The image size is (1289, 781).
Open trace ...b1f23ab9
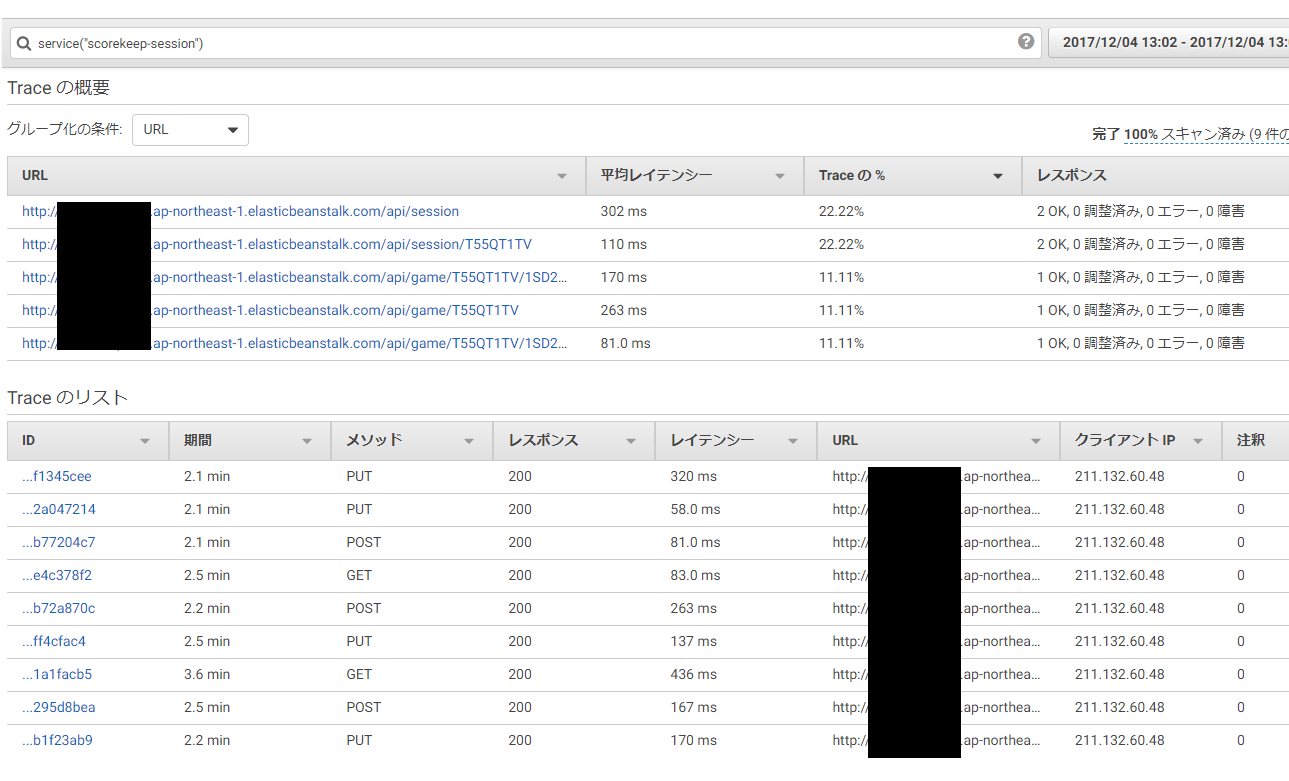(x=57, y=740)
